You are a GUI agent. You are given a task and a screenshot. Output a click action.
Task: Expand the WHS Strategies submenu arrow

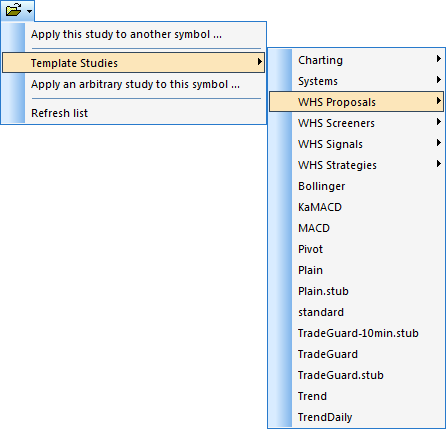coord(439,164)
